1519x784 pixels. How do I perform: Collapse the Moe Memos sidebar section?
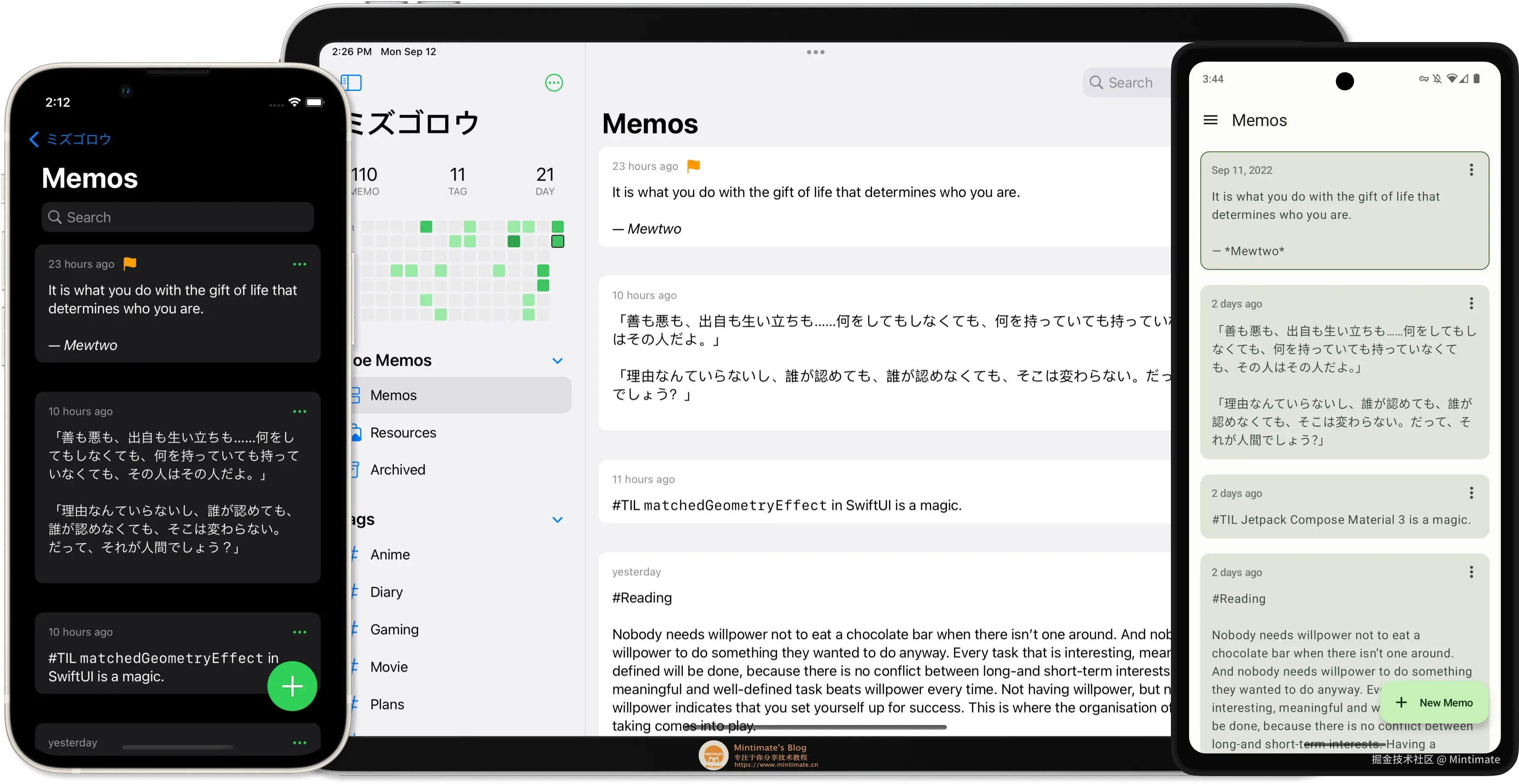[557, 360]
